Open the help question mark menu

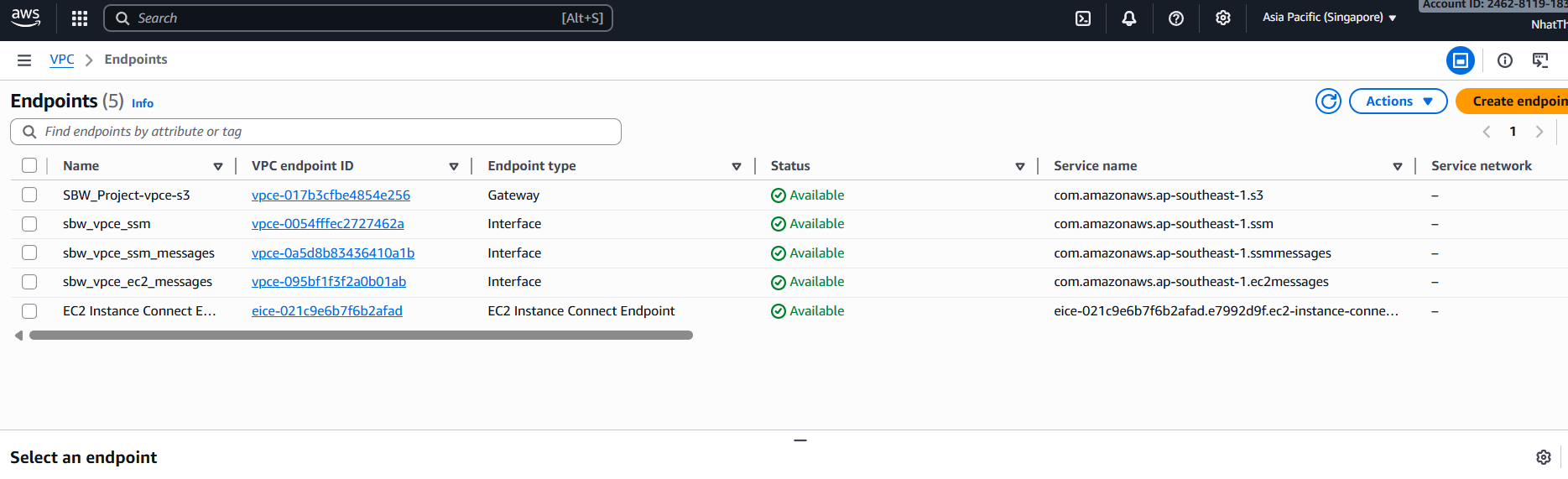1176,18
